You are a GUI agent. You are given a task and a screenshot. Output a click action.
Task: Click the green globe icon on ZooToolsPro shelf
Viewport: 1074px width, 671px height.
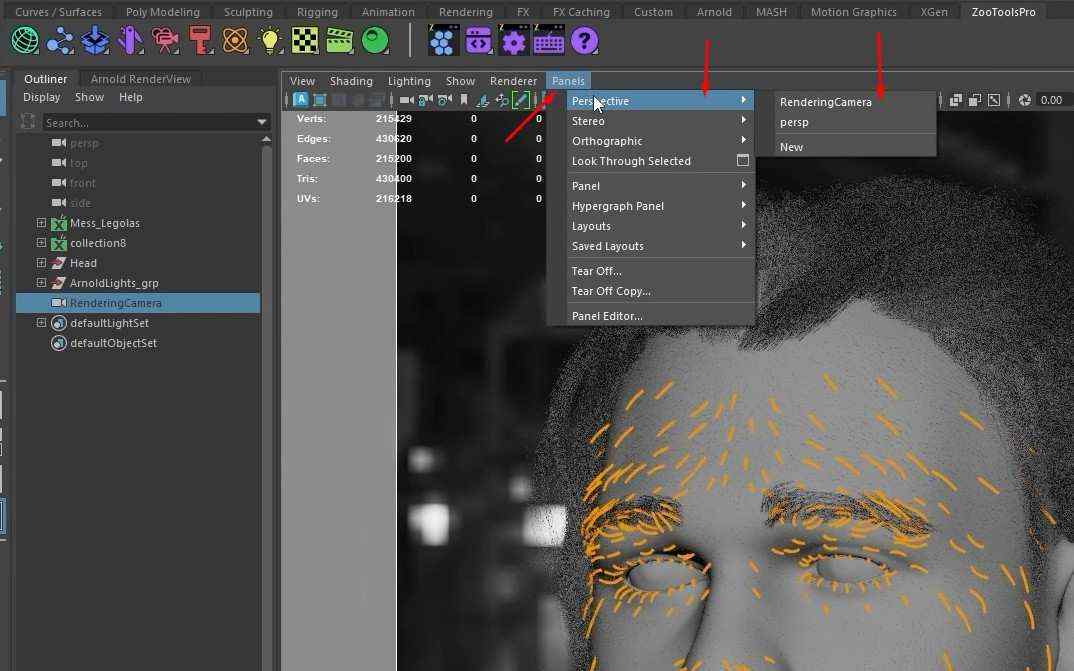[x=25, y=41]
